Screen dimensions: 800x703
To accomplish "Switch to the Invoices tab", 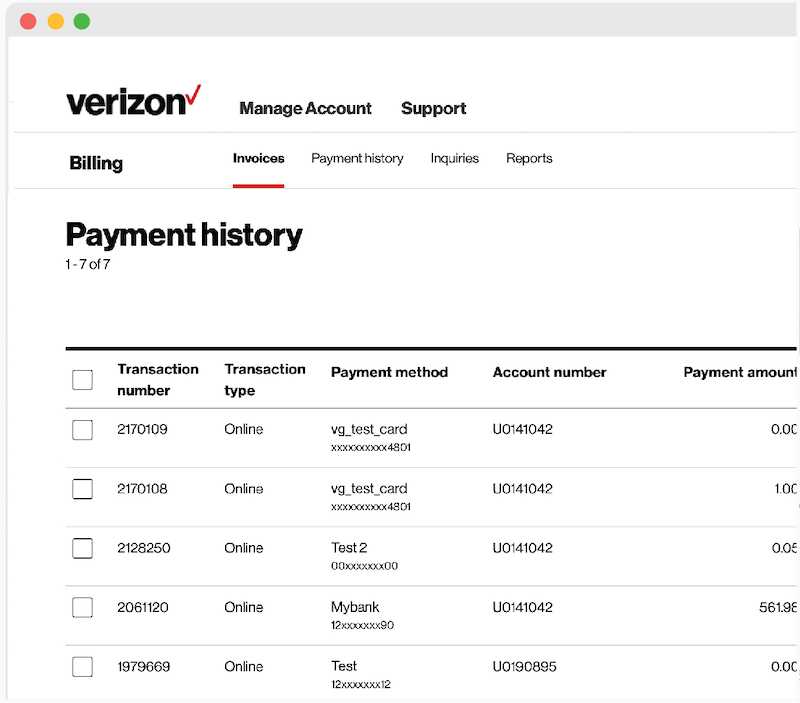I will [258, 159].
